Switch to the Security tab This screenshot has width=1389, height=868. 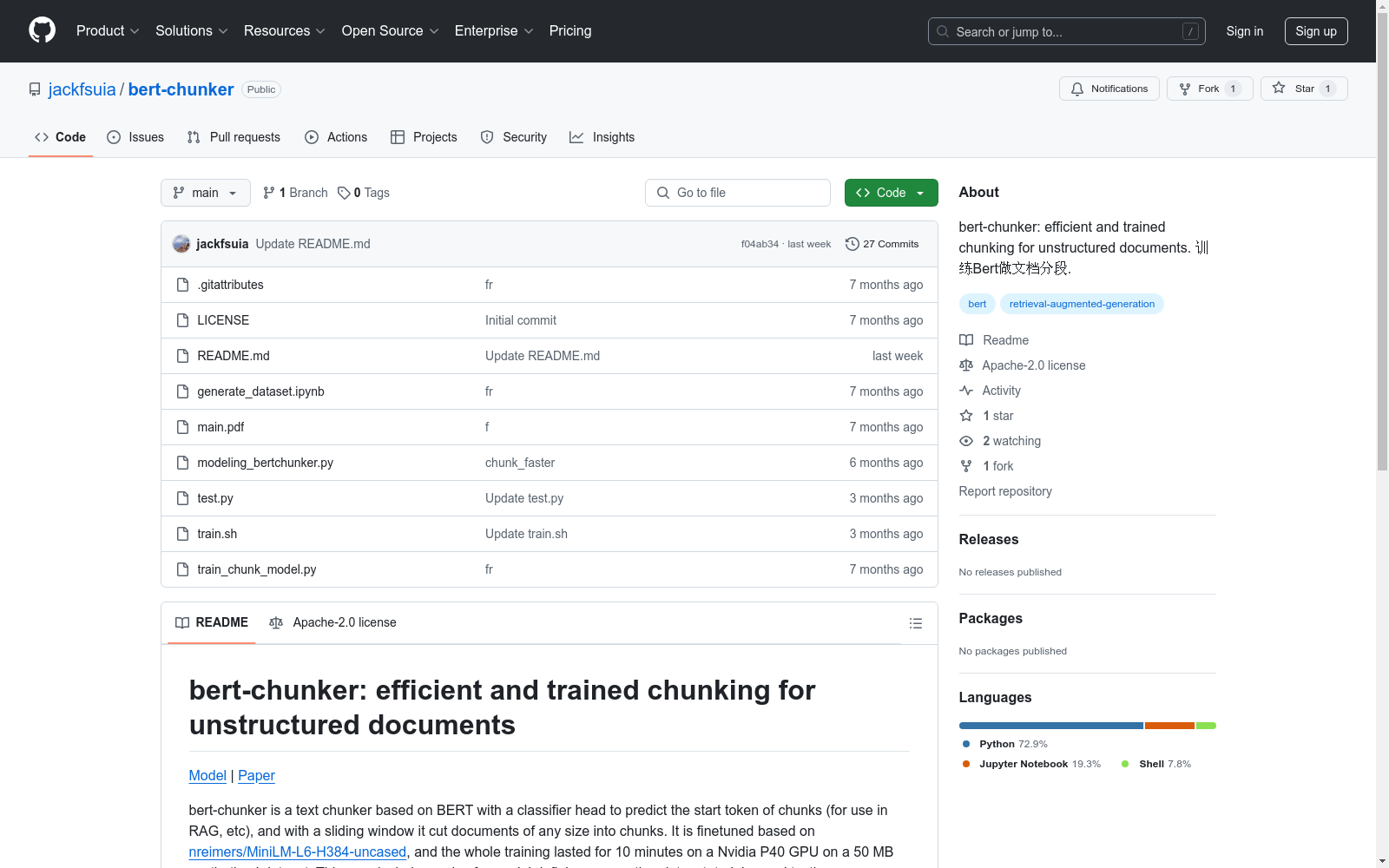(x=514, y=137)
